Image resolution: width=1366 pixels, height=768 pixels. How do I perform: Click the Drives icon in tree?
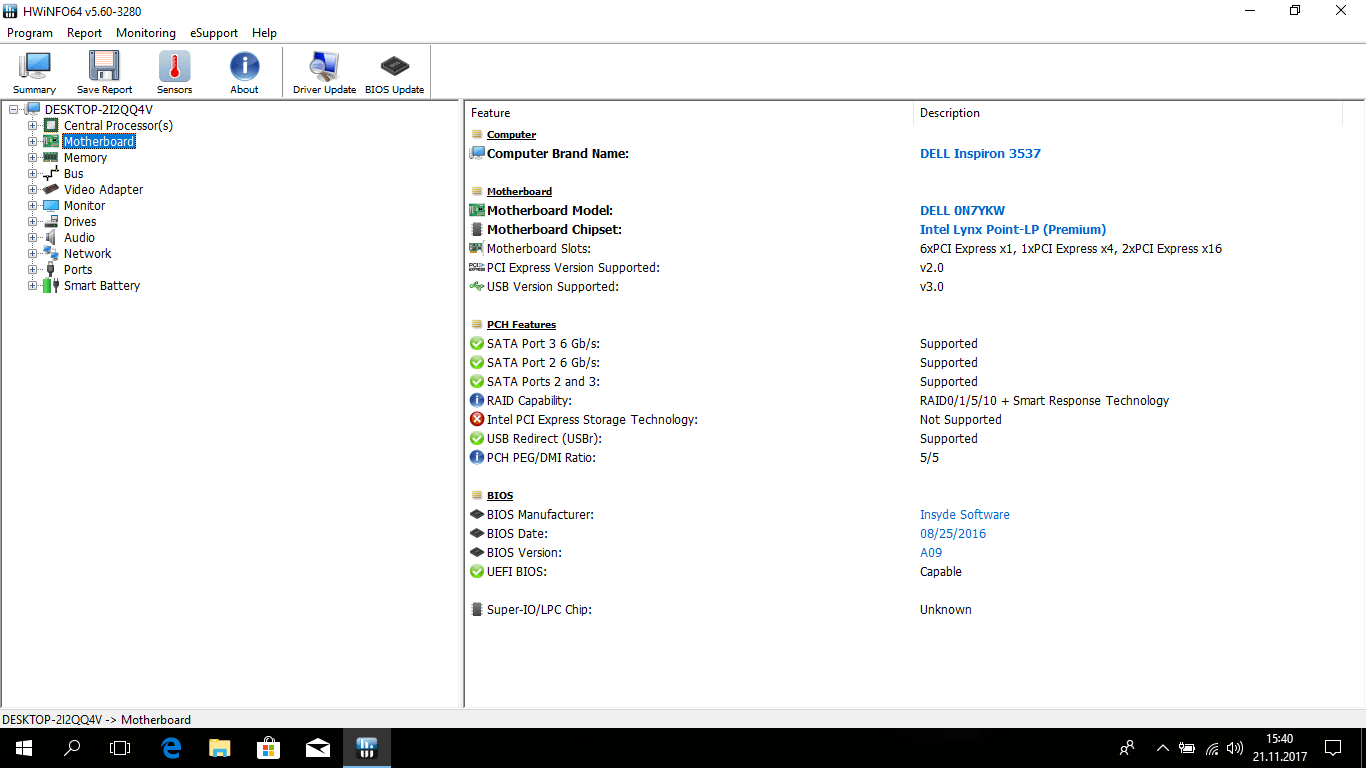click(51, 221)
